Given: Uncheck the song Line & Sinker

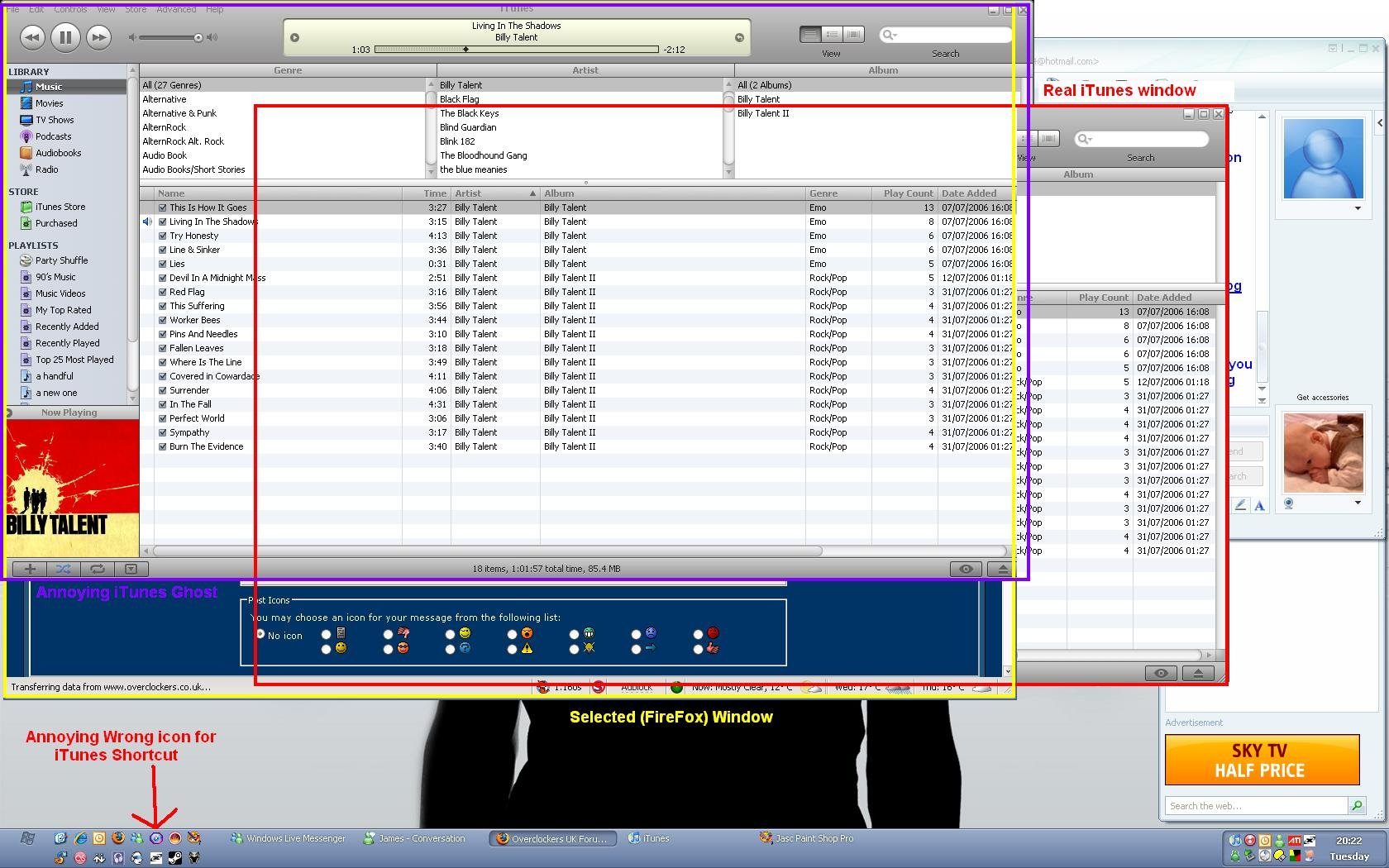Looking at the screenshot, I should tap(163, 250).
